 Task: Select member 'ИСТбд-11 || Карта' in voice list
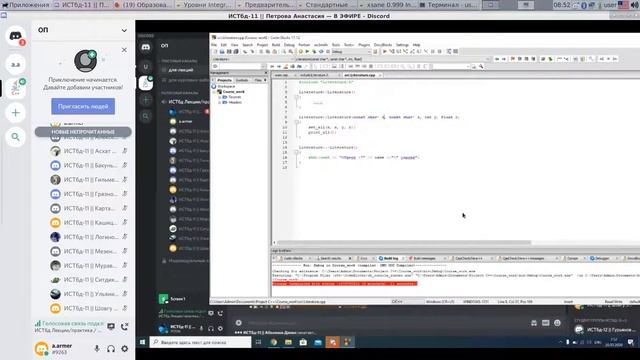(89, 208)
